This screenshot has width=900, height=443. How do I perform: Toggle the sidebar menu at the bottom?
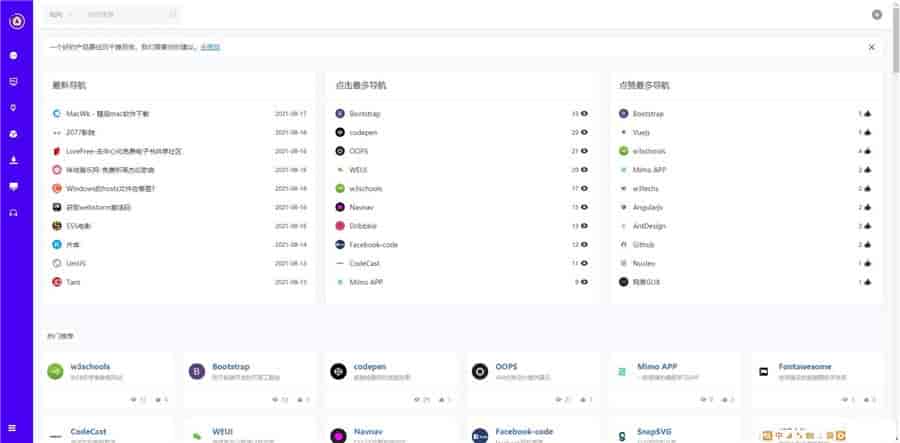pos(13,428)
